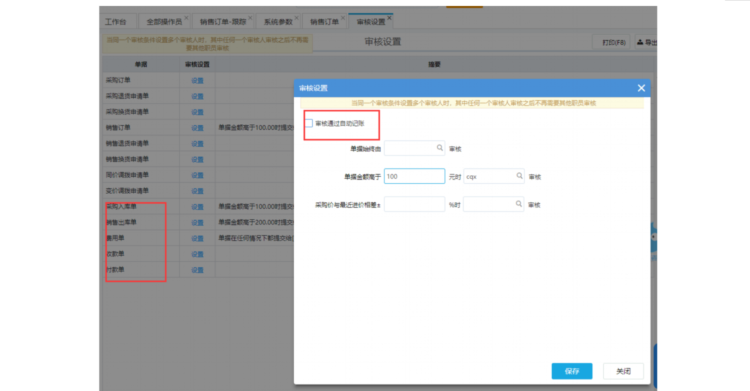Open 设置 link for 采购入库单 row
The width and height of the screenshot is (750, 391).
point(198,207)
